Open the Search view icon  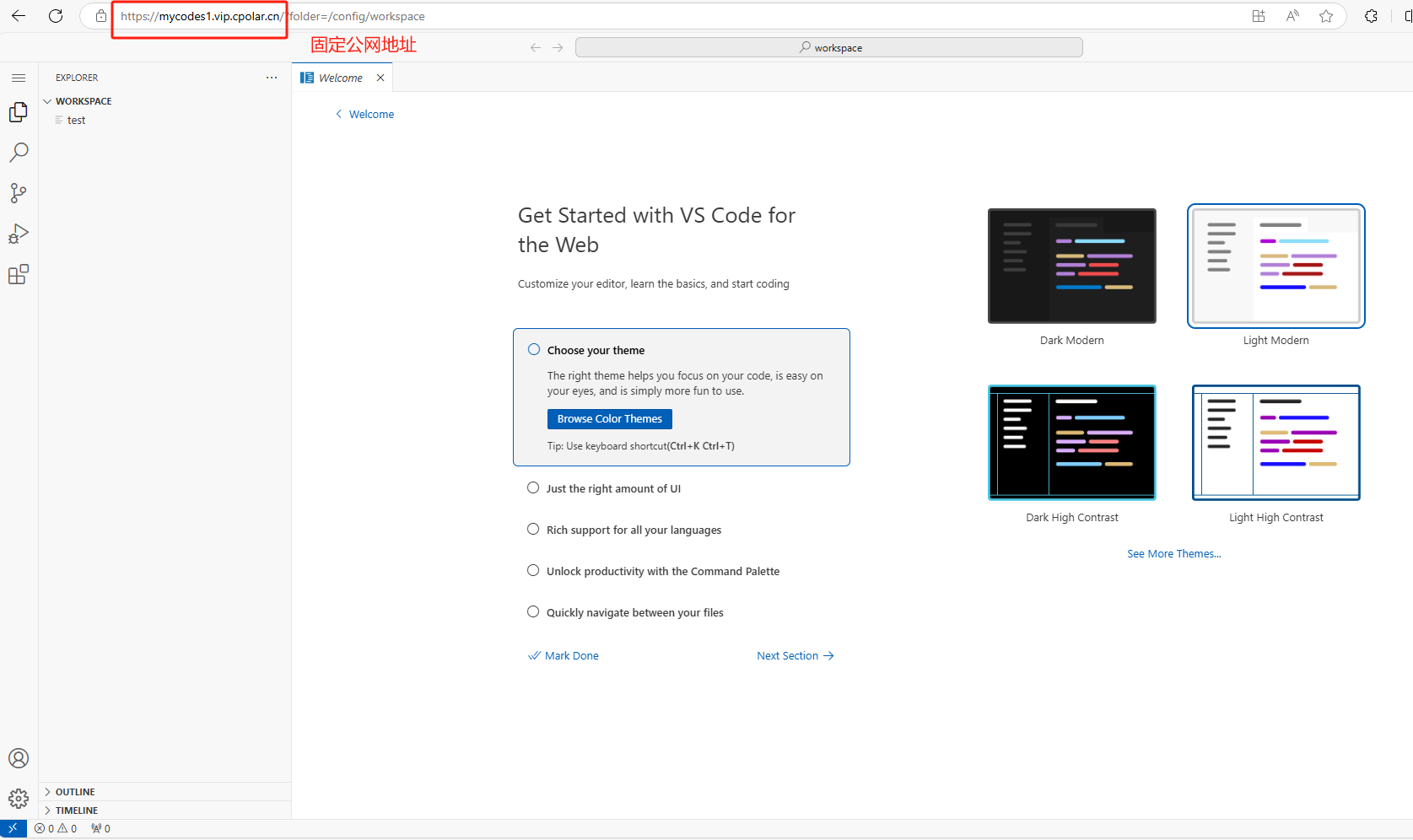(19, 153)
